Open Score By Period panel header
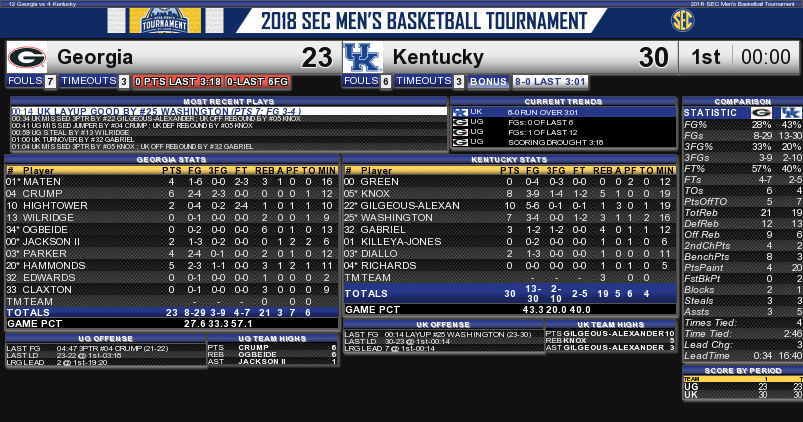803x422 pixels. [x=743, y=370]
